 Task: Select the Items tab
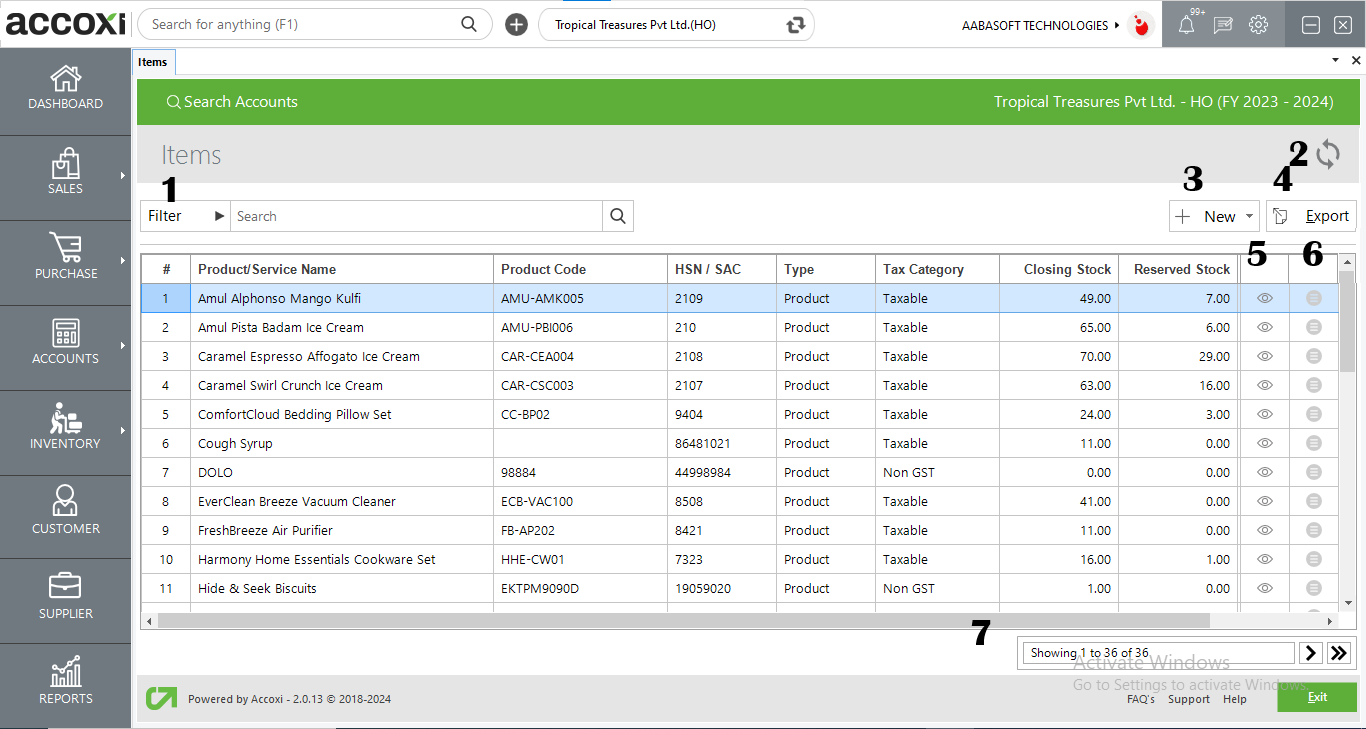pos(153,62)
